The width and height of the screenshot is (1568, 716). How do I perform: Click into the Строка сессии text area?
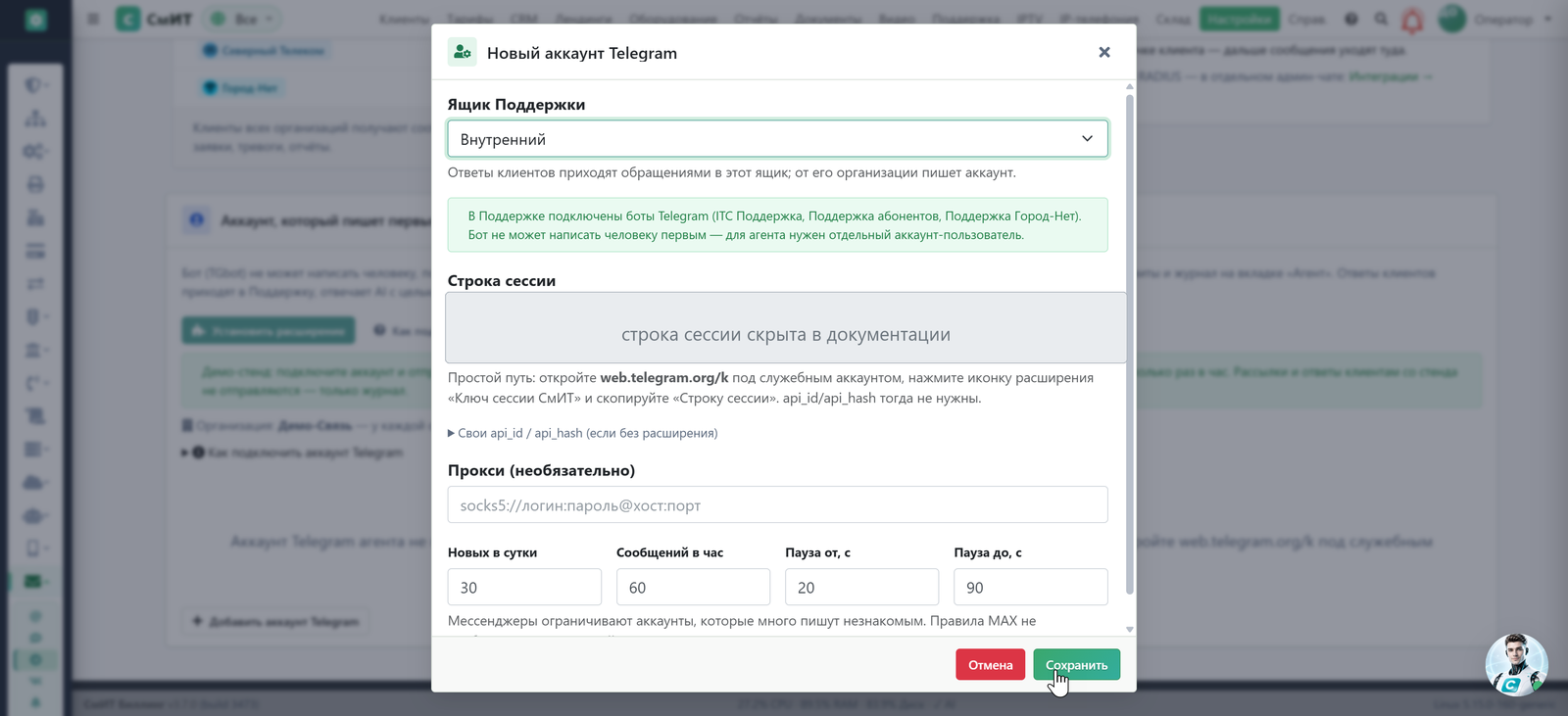pos(786,327)
